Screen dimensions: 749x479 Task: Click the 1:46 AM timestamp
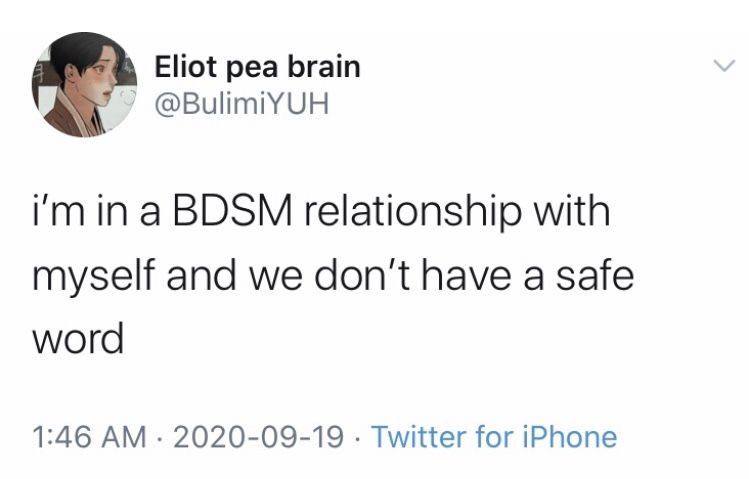(89, 437)
